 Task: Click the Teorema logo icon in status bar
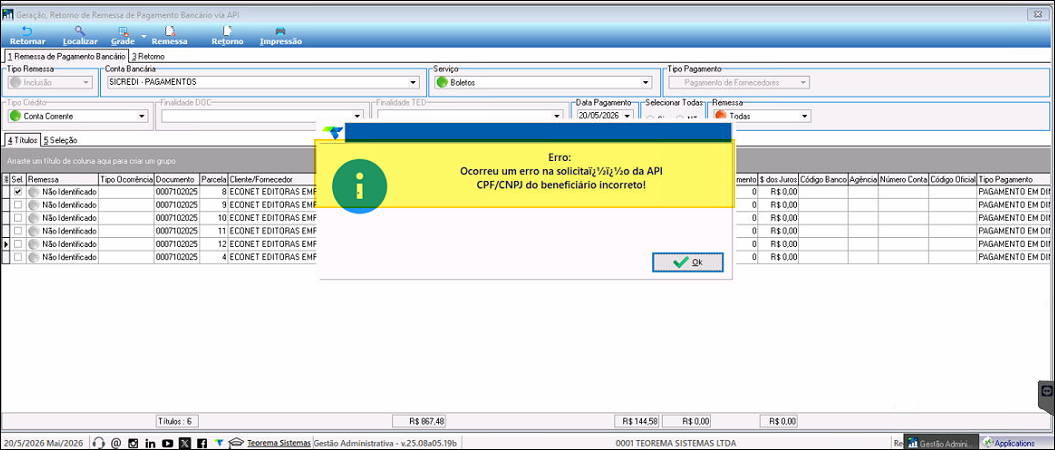pyautogui.click(x=219, y=443)
